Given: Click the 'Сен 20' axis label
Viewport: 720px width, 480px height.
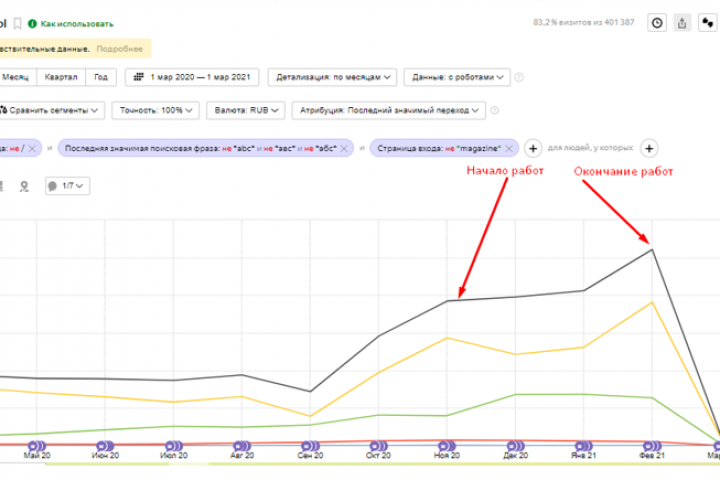Looking at the screenshot, I should 310,456.
